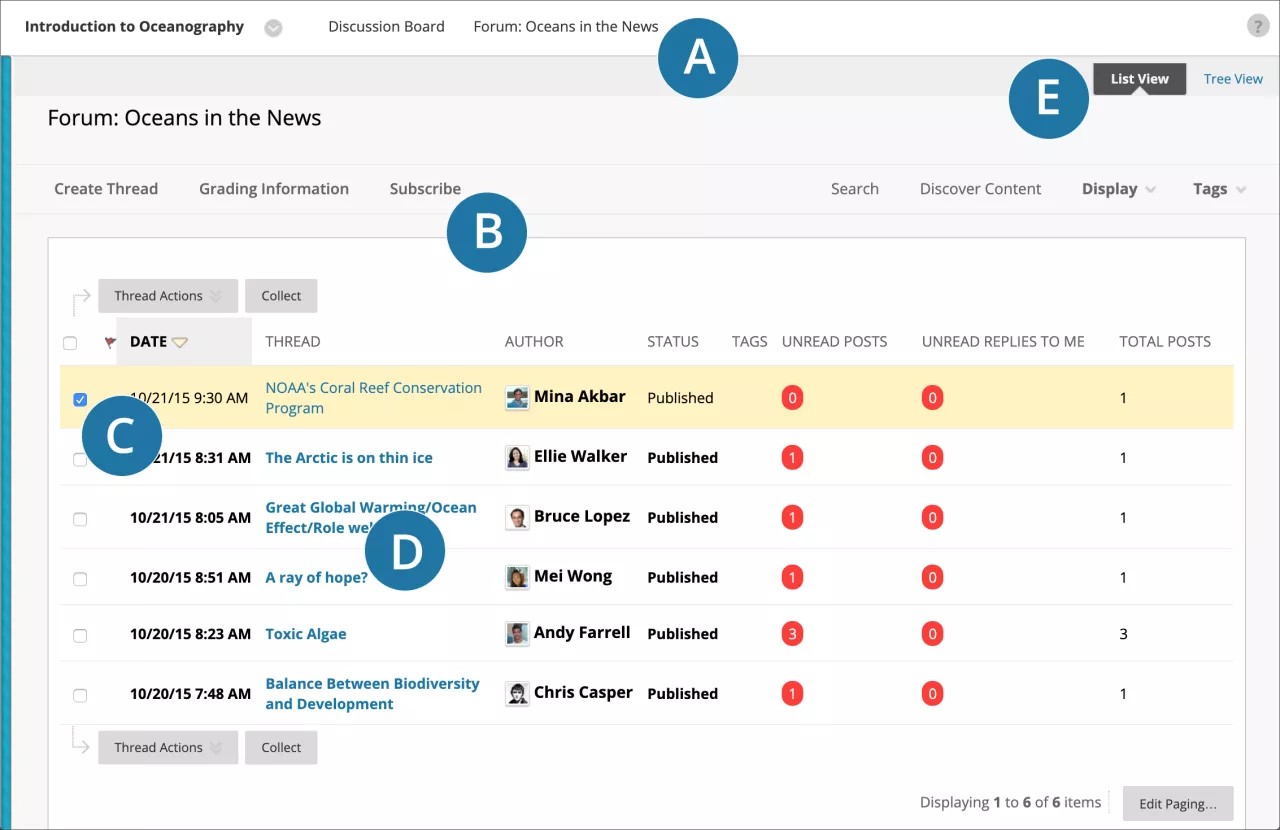
Task: Uncheck the NOAA's Coral Reef Conservation thread checkbox
Action: click(x=80, y=398)
